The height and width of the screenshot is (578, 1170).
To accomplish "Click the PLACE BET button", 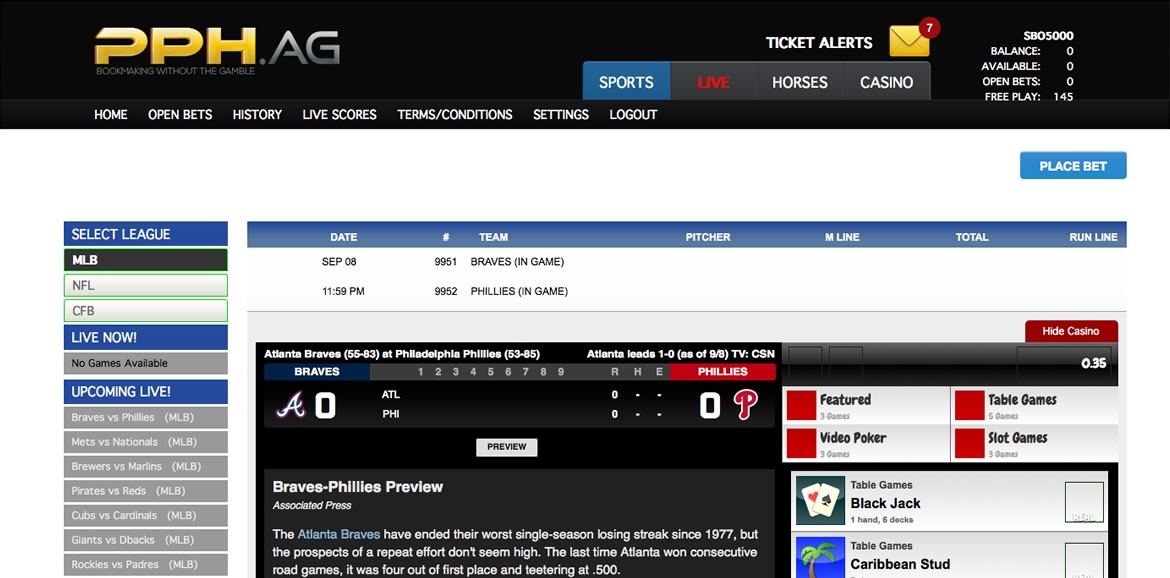I will [1073, 166].
